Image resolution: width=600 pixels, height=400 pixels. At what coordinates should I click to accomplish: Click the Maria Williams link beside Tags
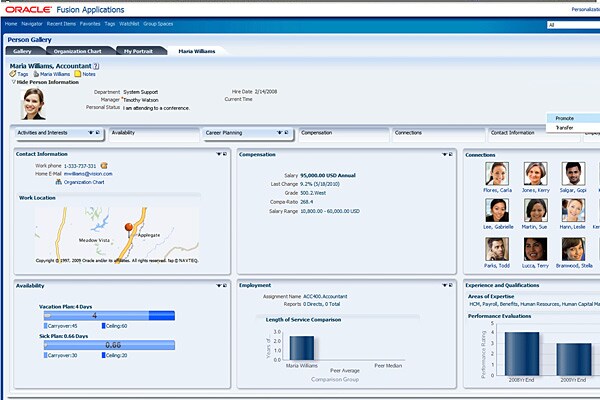(x=55, y=74)
